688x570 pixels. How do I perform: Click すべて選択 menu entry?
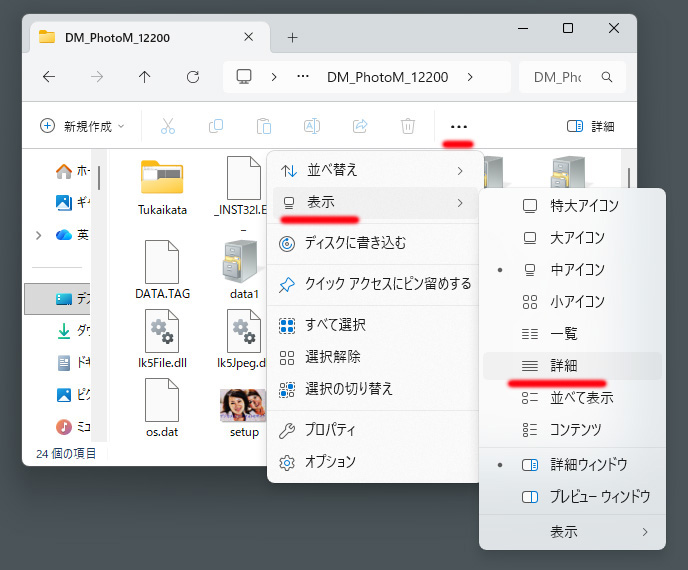pos(336,324)
